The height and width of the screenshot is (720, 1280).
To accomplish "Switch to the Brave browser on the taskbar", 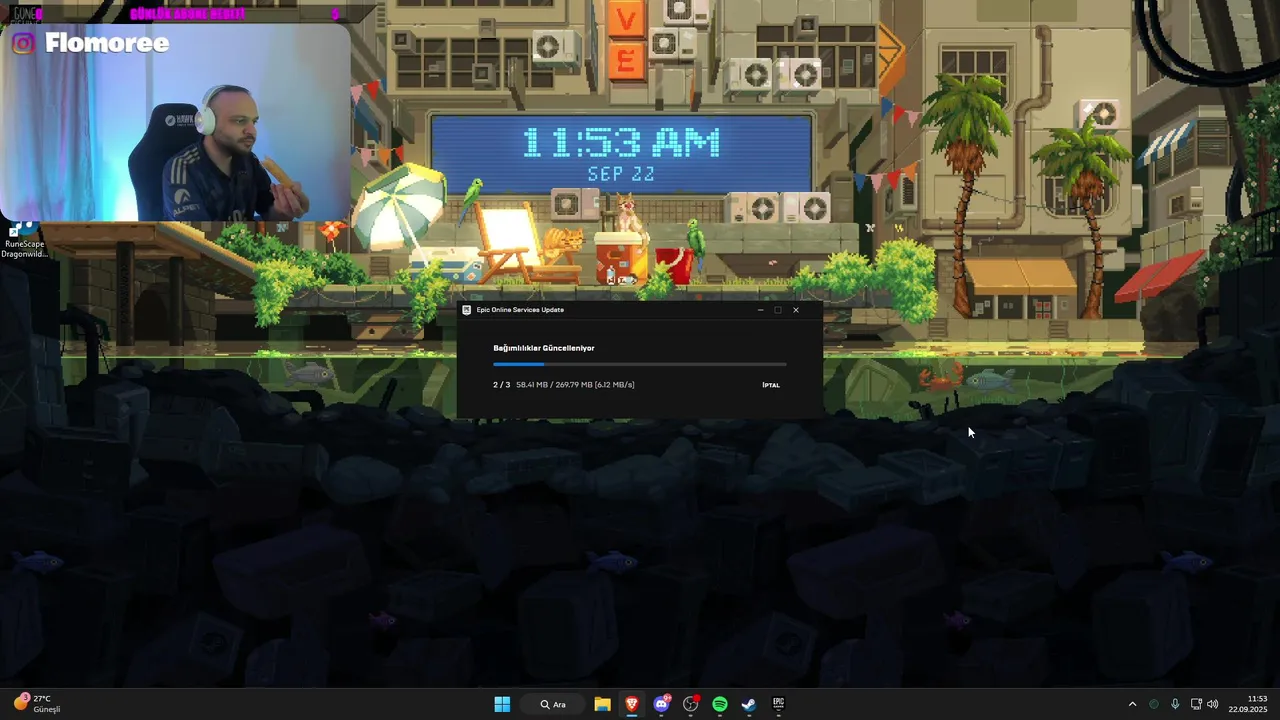I will (631, 704).
